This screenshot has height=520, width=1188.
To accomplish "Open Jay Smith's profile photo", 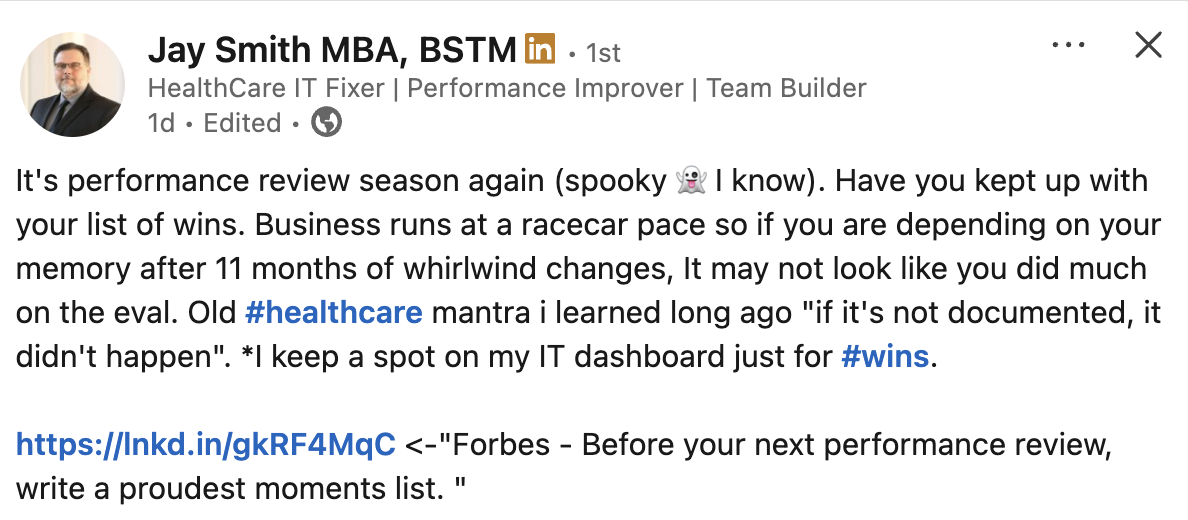I will [71, 84].
